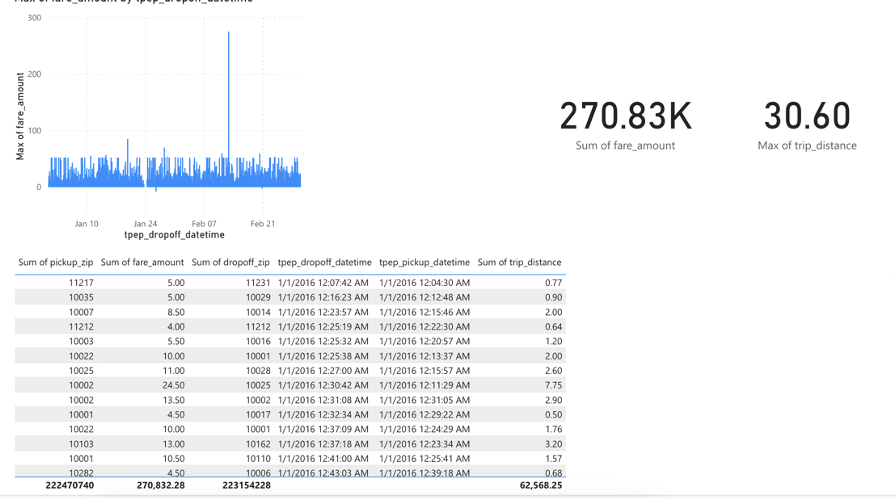896x498 pixels.
Task: Select the row with pickup zip 10103
Action: pyautogui.click(x=290, y=444)
